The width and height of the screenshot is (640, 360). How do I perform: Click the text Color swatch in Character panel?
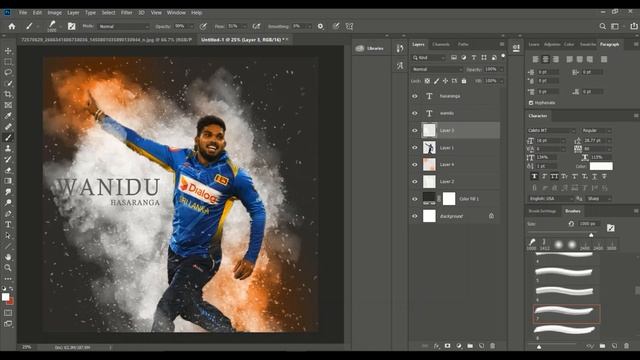[601, 166]
